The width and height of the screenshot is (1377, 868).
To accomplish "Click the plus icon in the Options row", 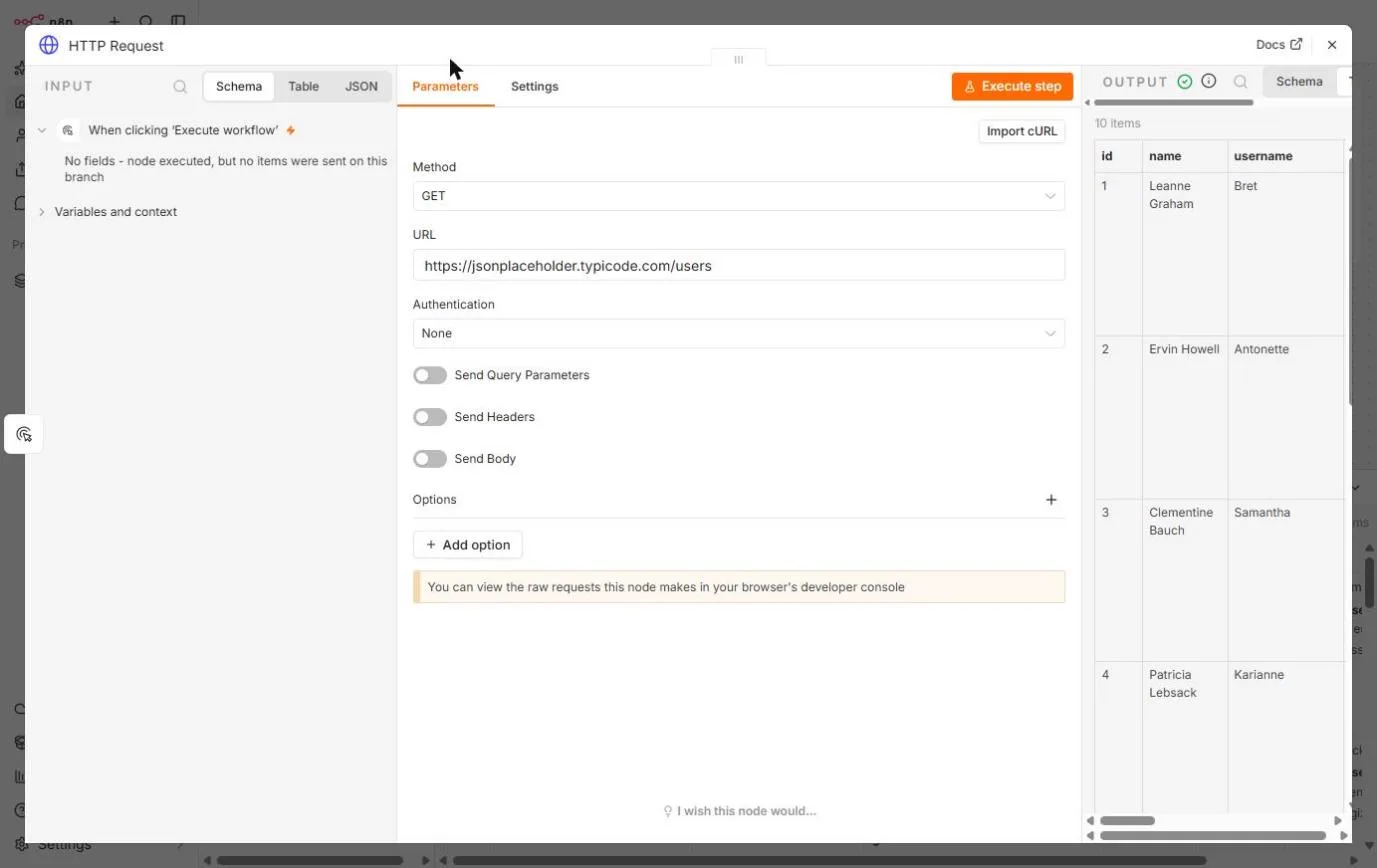I will [1051, 500].
